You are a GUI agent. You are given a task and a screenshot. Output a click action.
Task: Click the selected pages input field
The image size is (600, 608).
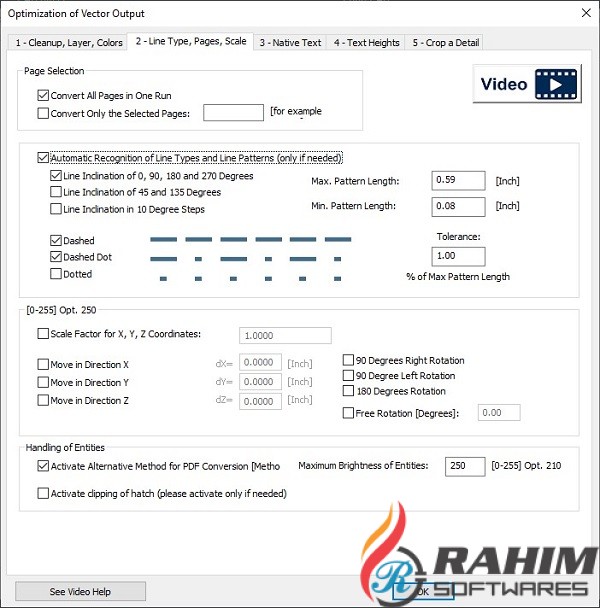(233, 113)
